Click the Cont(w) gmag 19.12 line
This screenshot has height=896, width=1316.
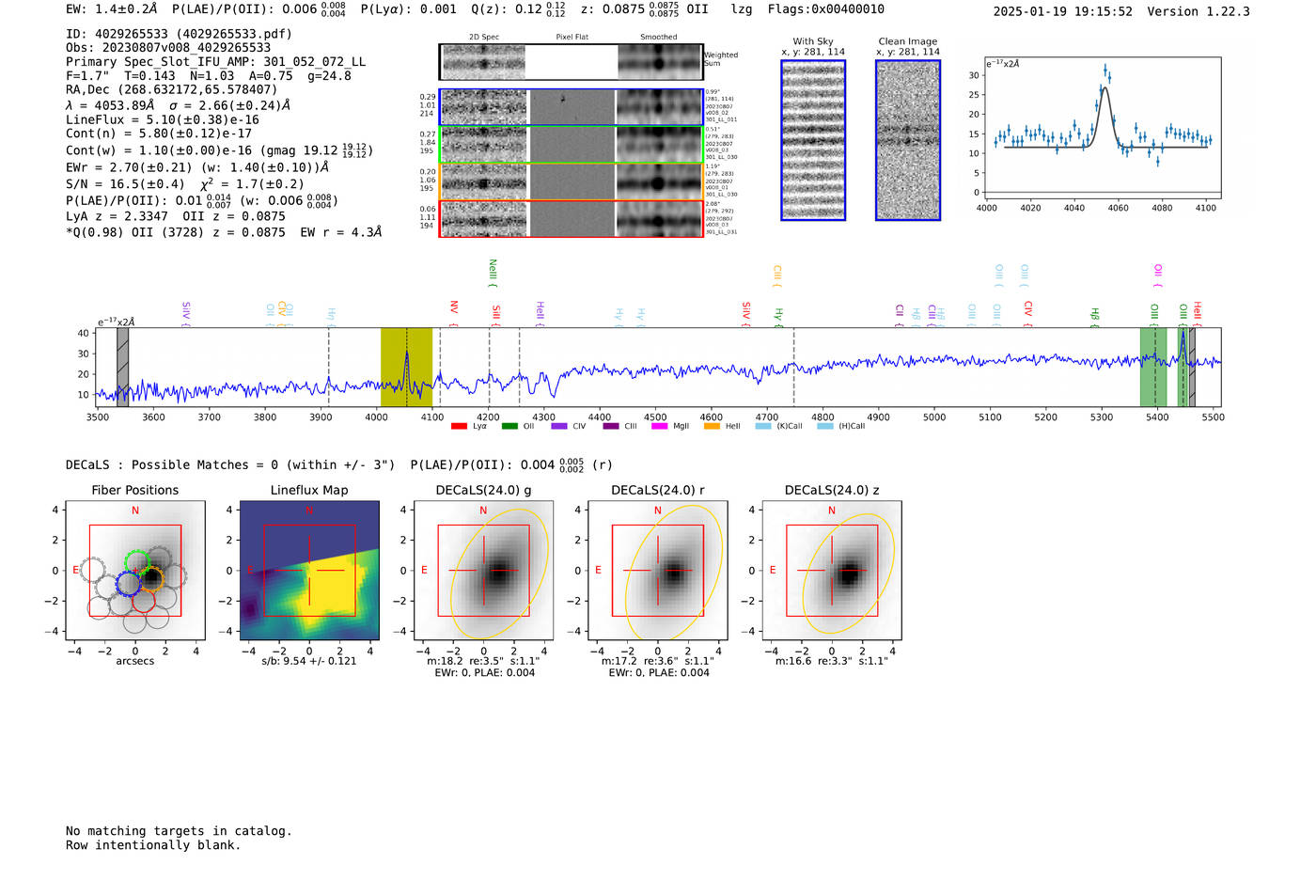click(x=220, y=150)
